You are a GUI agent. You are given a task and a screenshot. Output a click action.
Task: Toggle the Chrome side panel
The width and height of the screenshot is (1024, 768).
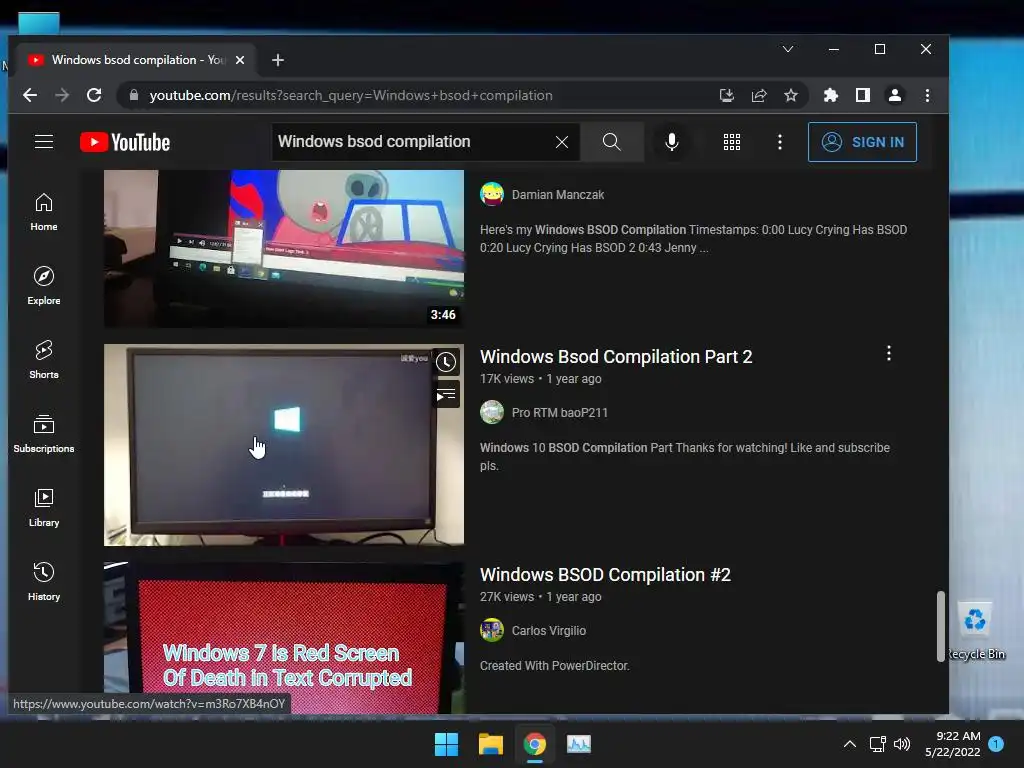tap(863, 95)
